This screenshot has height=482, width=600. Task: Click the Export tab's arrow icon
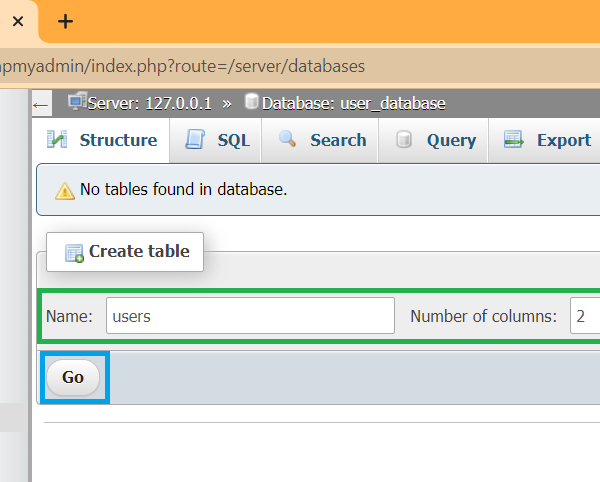pyautogui.click(x=514, y=140)
